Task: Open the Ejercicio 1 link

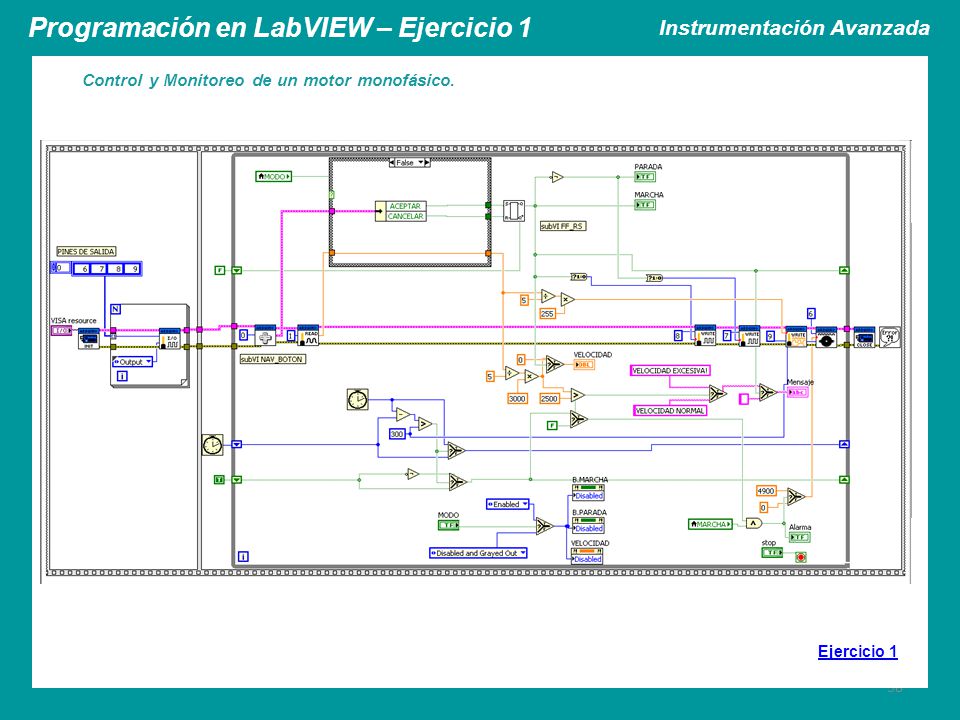Action: click(x=857, y=651)
